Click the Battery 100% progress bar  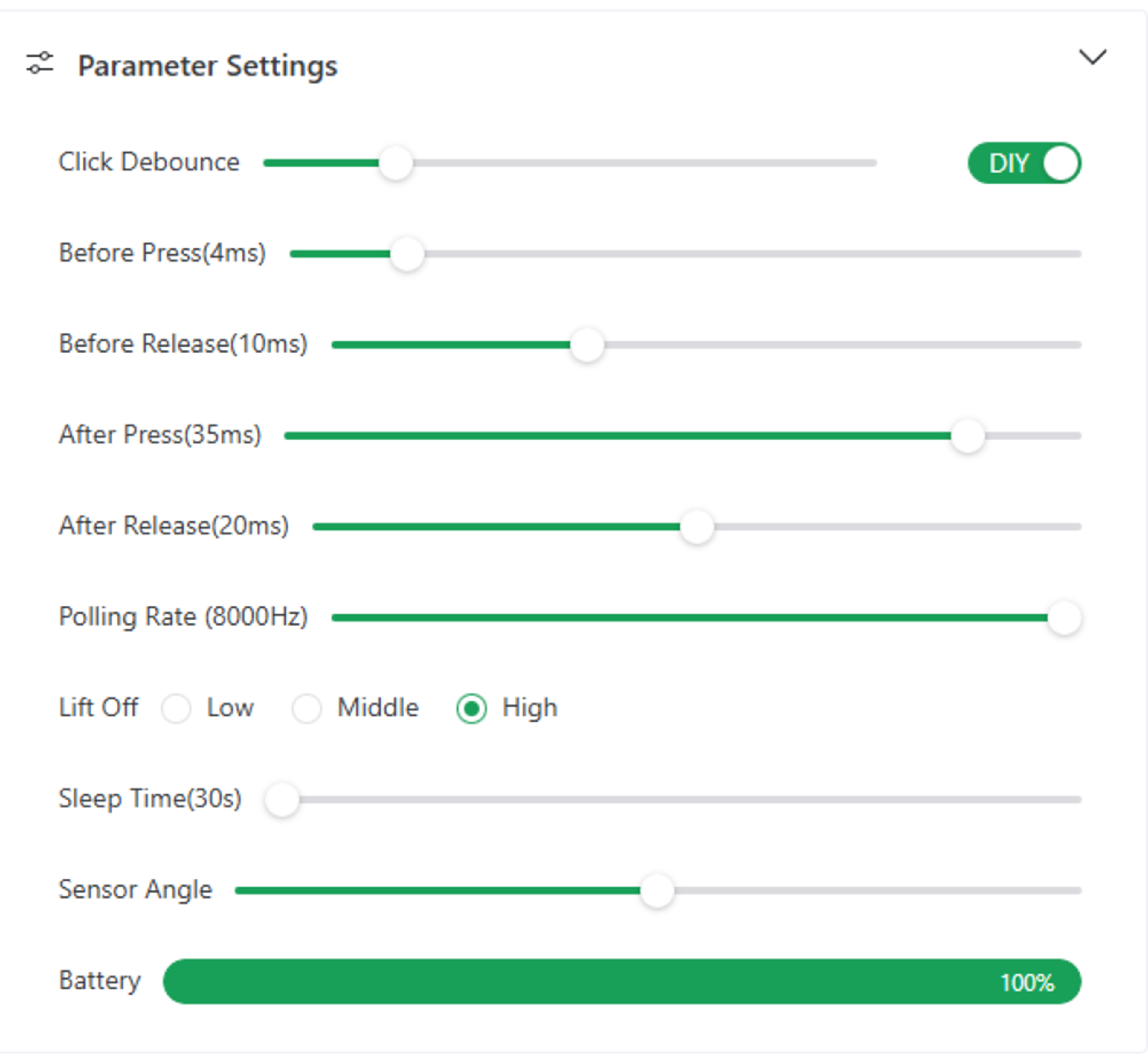621,982
